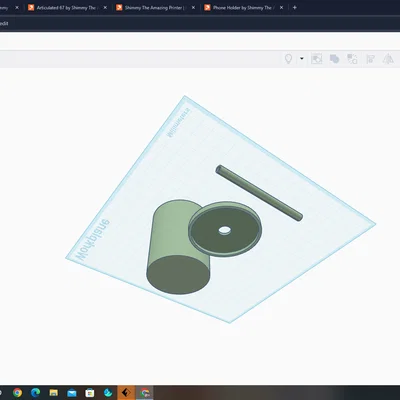This screenshot has height=400, width=400.
Task: Open the teal bird app on the taskbar
Action: tap(108, 393)
